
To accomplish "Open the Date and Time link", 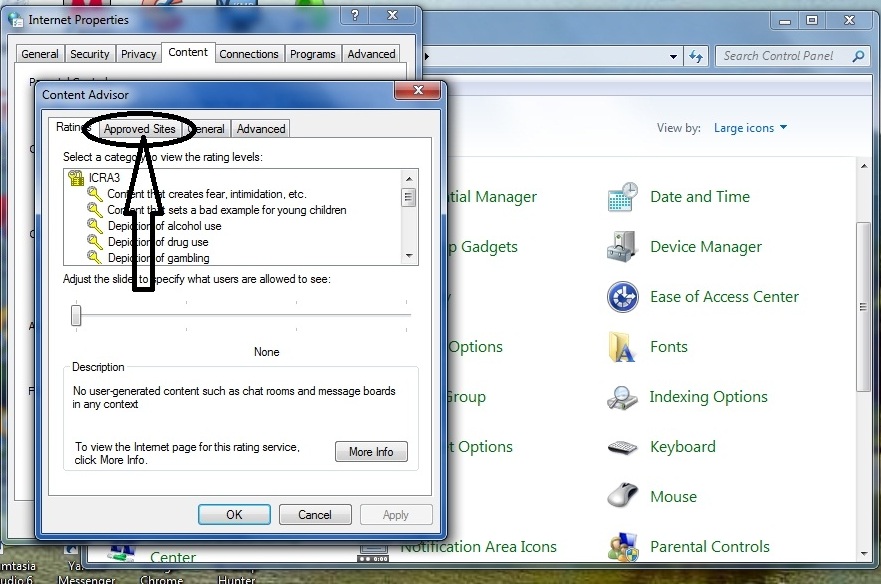I will click(700, 197).
